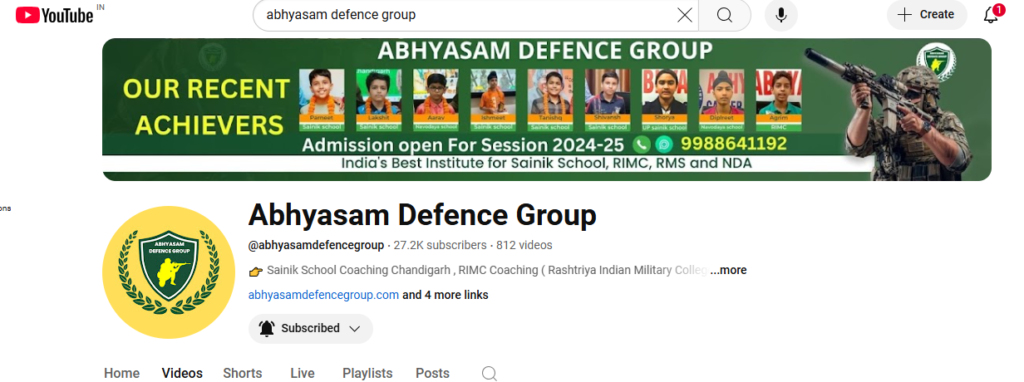Viewport: 1024px width, 382px height.
Task: Open the Shorts tab
Action: (242, 374)
